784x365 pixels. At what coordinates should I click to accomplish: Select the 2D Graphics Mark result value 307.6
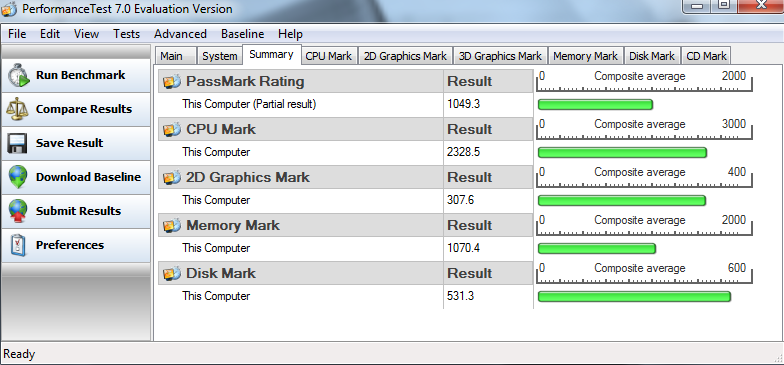(x=460, y=200)
